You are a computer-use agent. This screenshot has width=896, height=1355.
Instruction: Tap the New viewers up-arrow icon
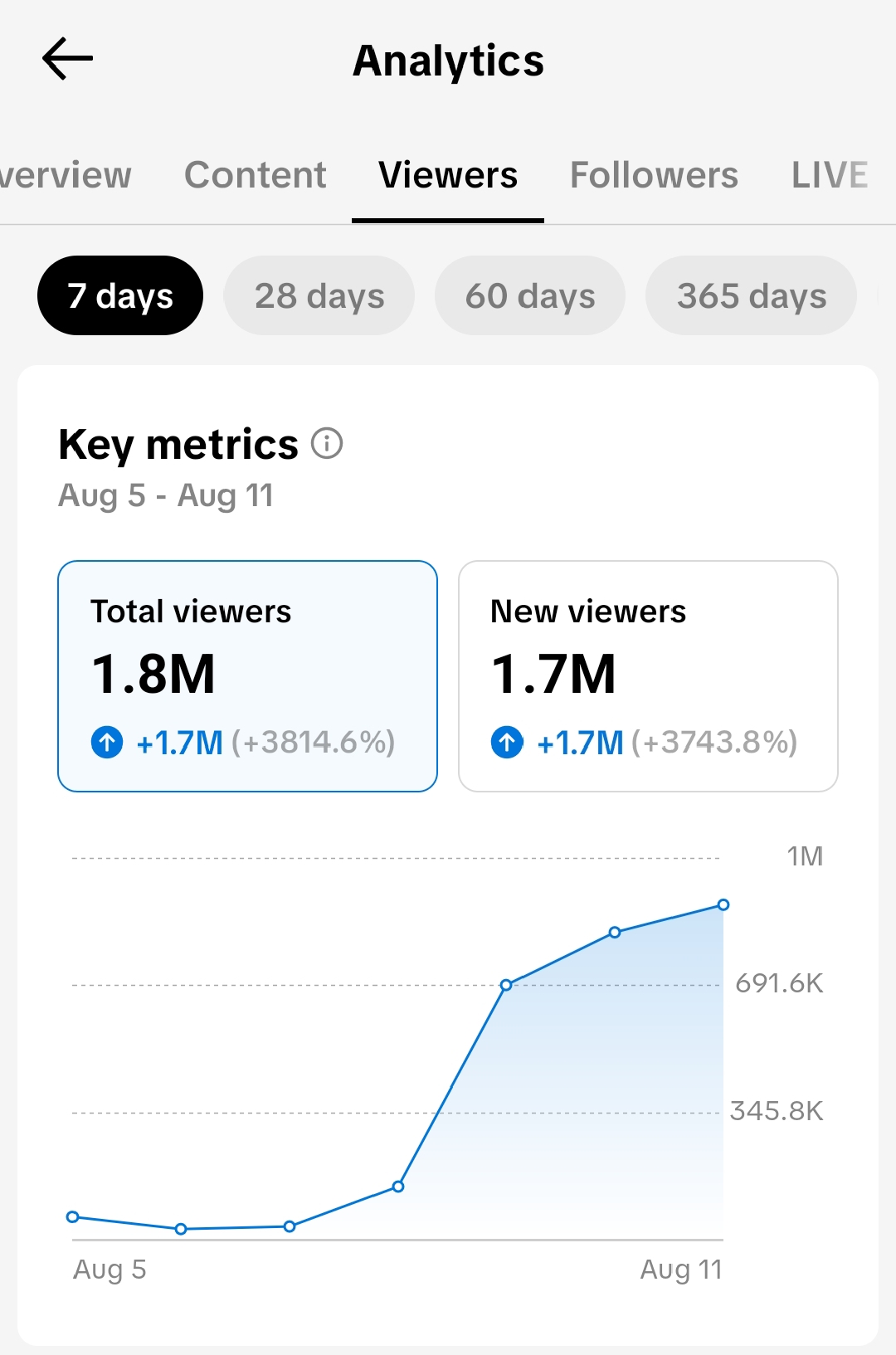click(x=507, y=742)
